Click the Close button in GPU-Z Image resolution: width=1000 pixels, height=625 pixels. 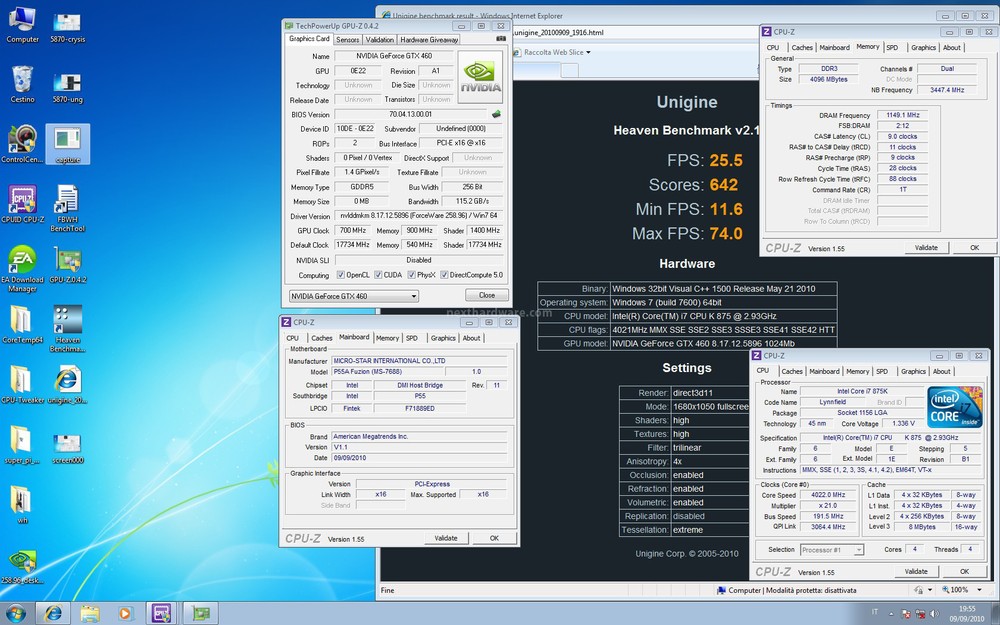coord(487,295)
